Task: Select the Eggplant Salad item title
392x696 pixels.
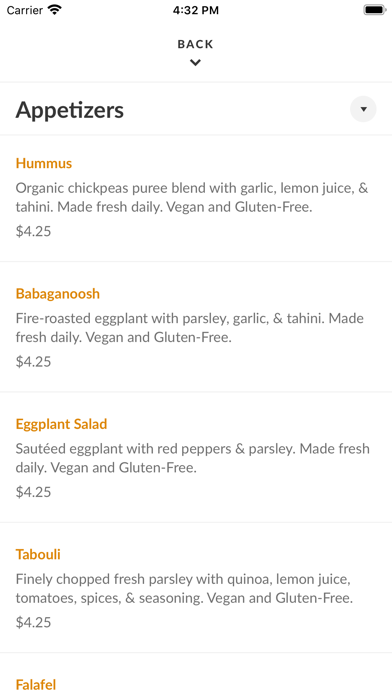Action: pos(61,424)
